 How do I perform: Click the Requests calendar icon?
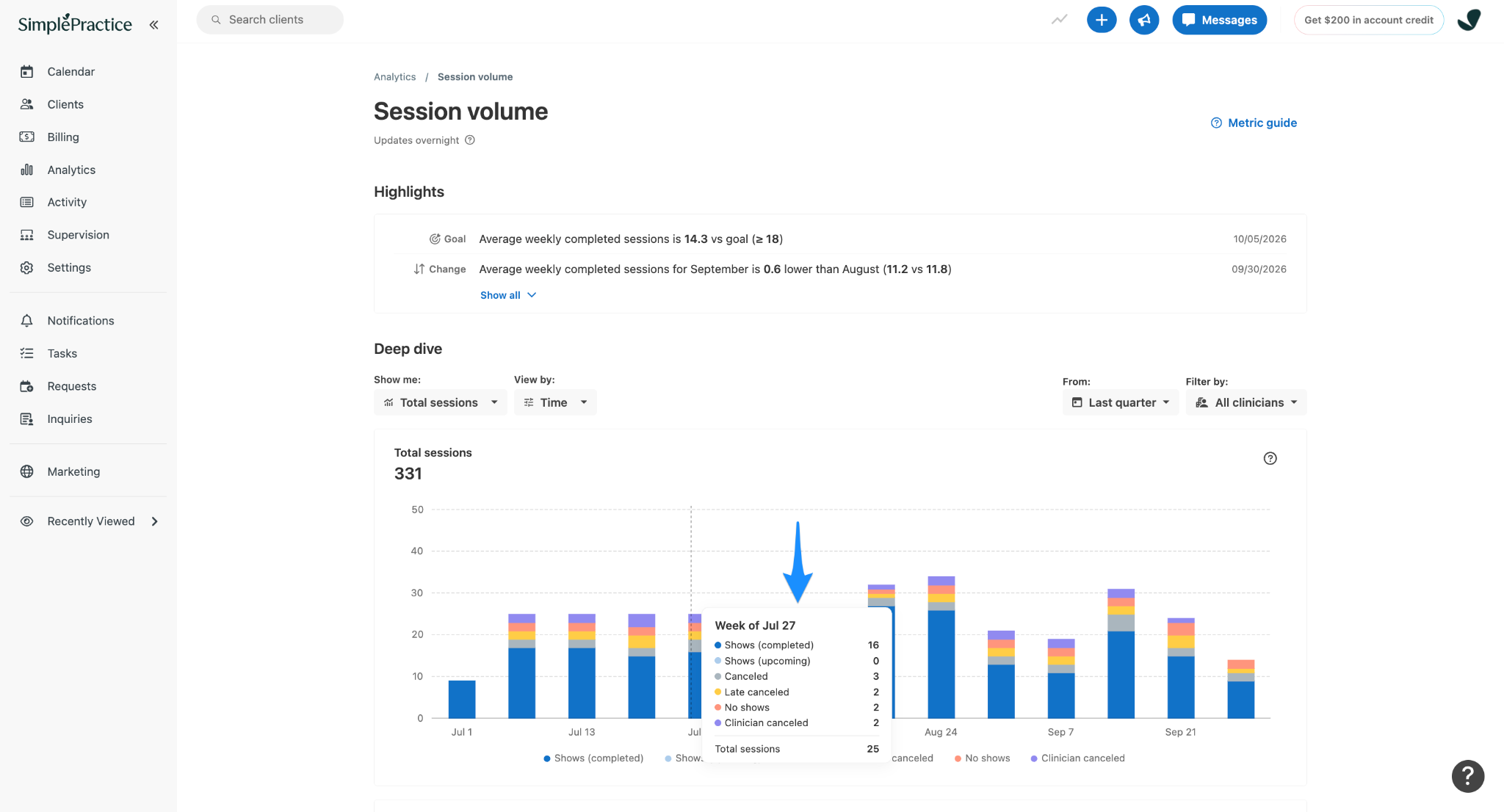[27, 386]
